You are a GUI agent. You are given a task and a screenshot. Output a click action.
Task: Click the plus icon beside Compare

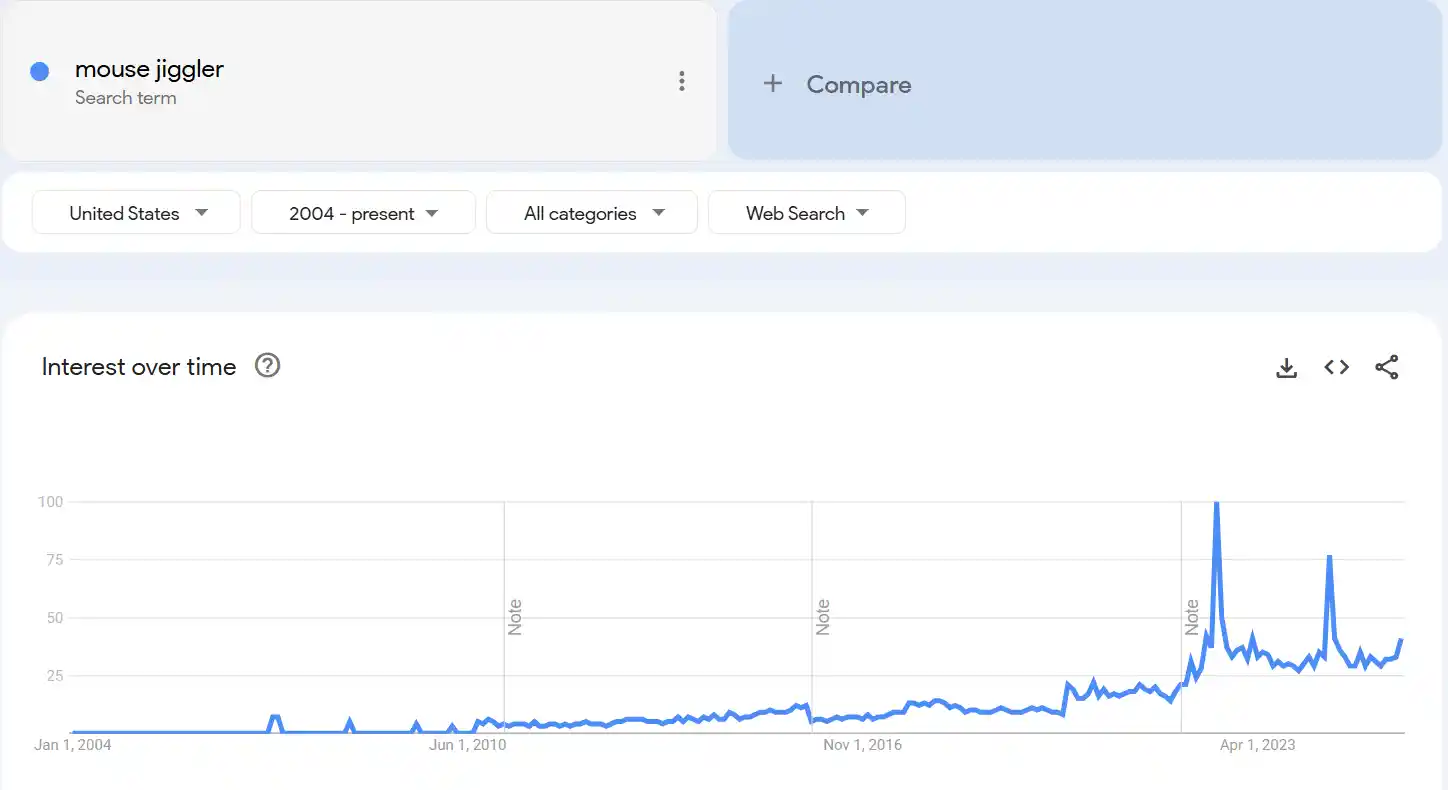[x=773, y=84]
